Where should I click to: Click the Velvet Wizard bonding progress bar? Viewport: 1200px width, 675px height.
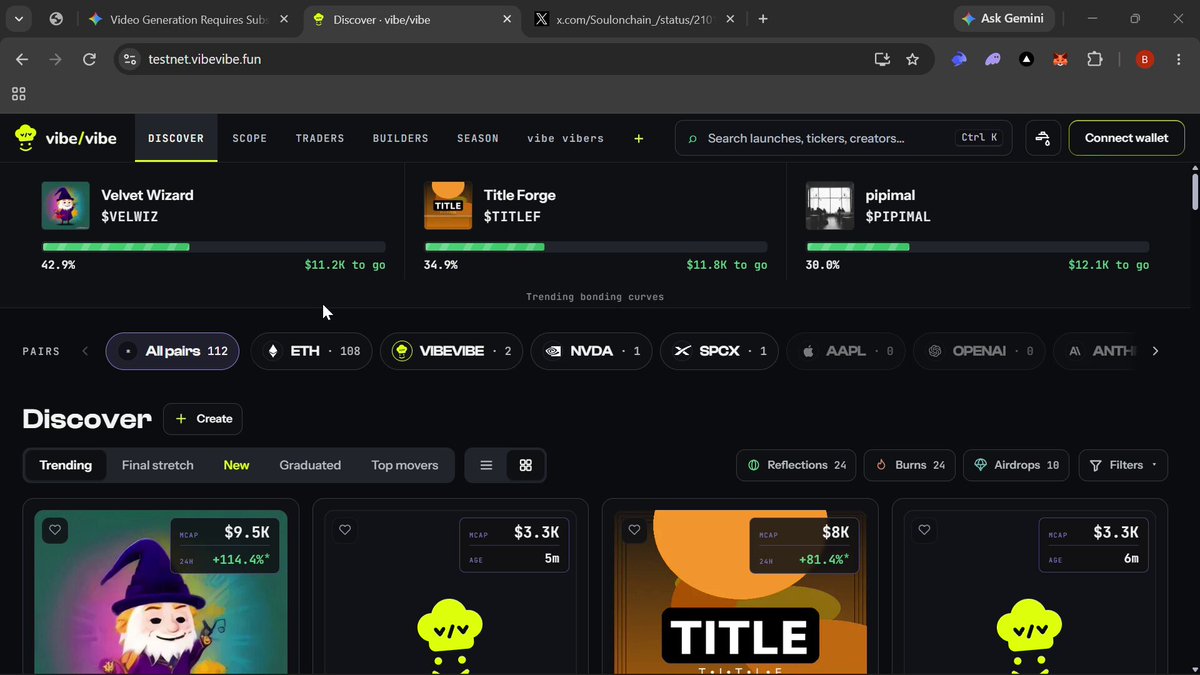point(214,247)
